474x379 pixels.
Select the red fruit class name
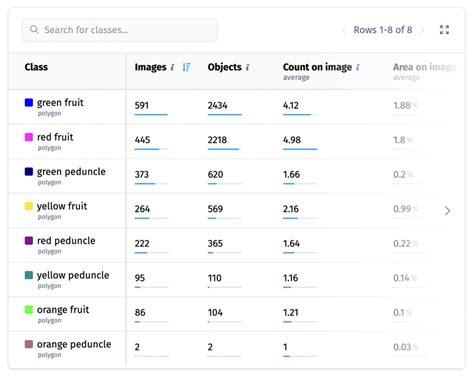pyautogui.click(x=55, y=137)
